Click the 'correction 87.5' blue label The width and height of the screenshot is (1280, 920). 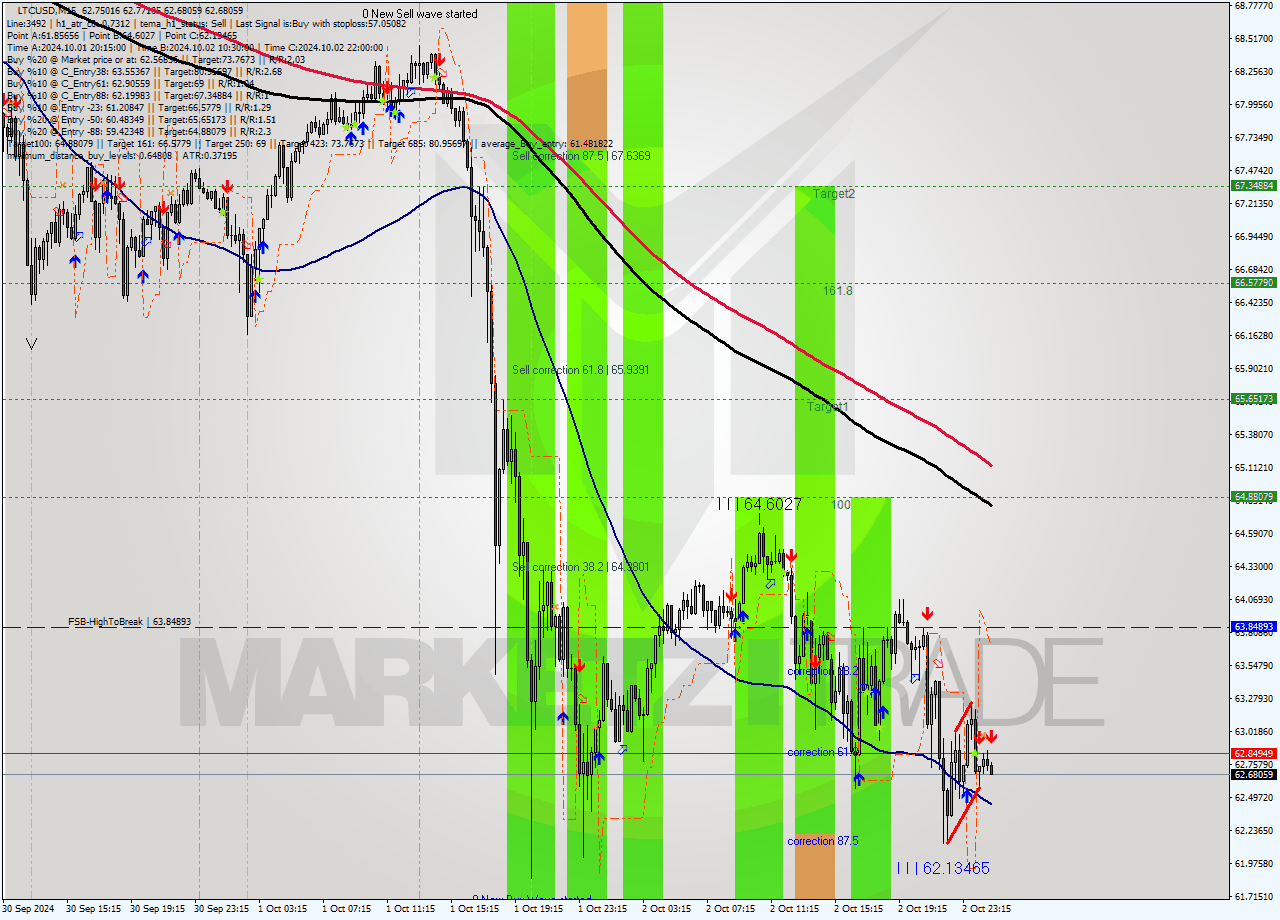click(822, 841)
